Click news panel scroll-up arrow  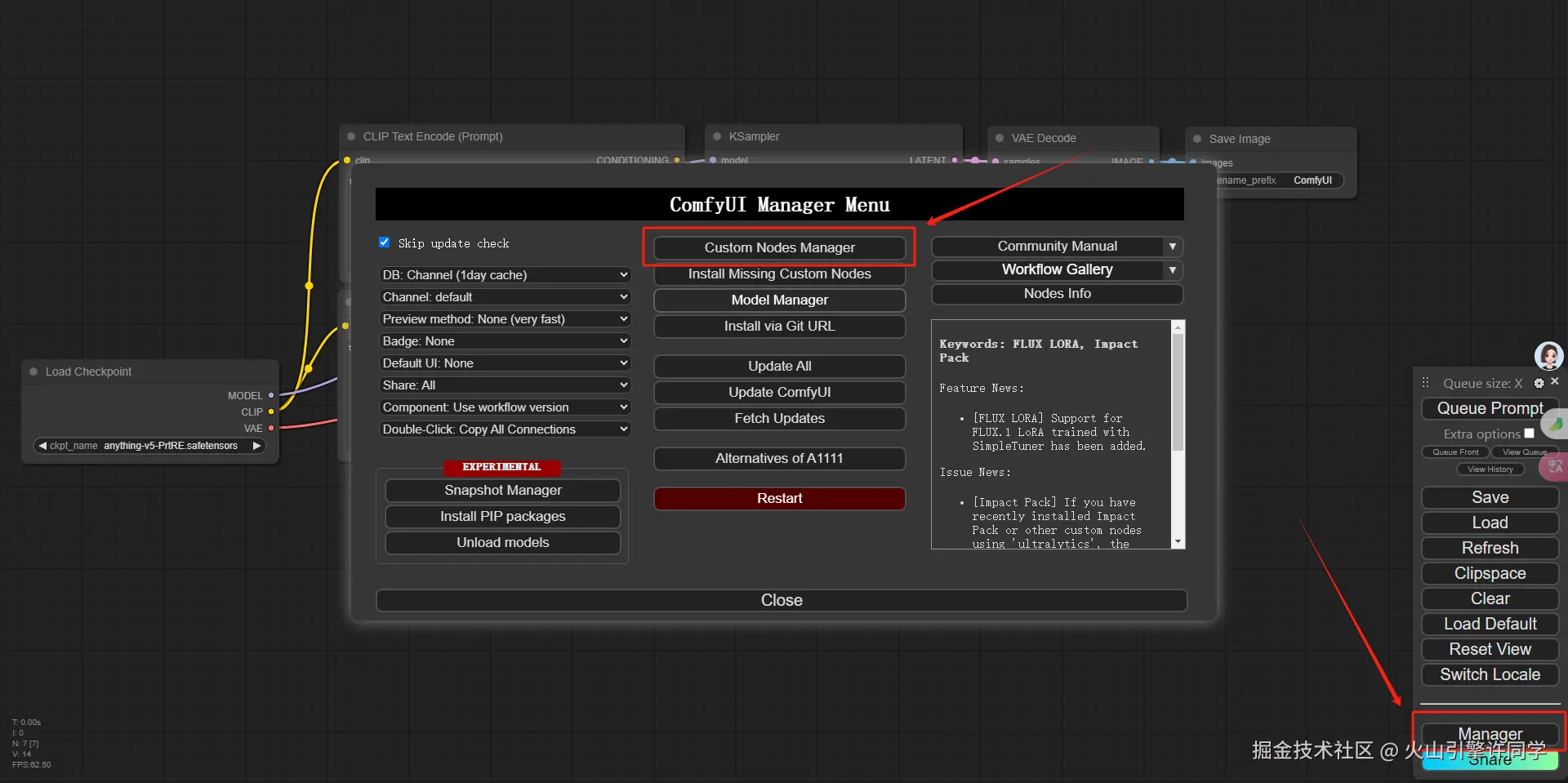click(x=1178, y=327)
